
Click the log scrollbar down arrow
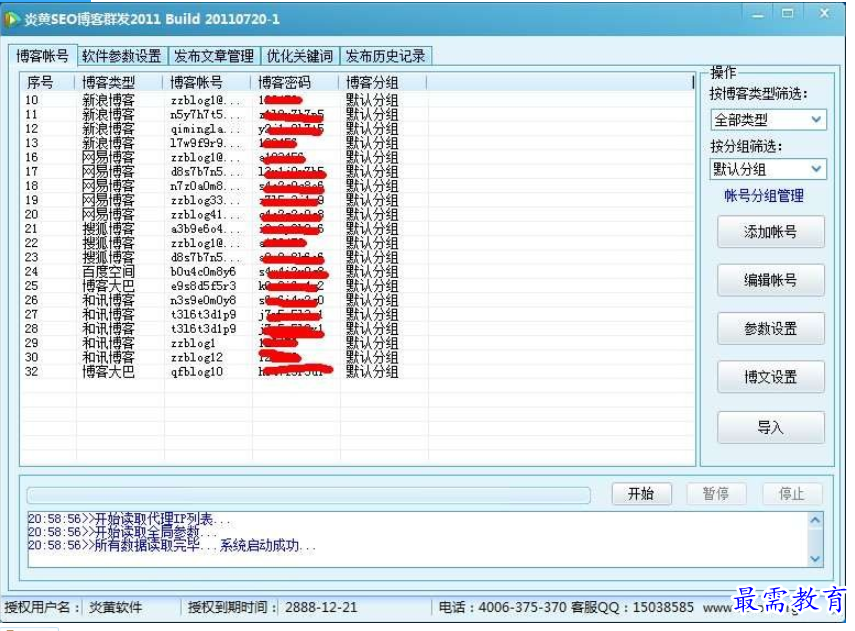(x=815, y=558)
